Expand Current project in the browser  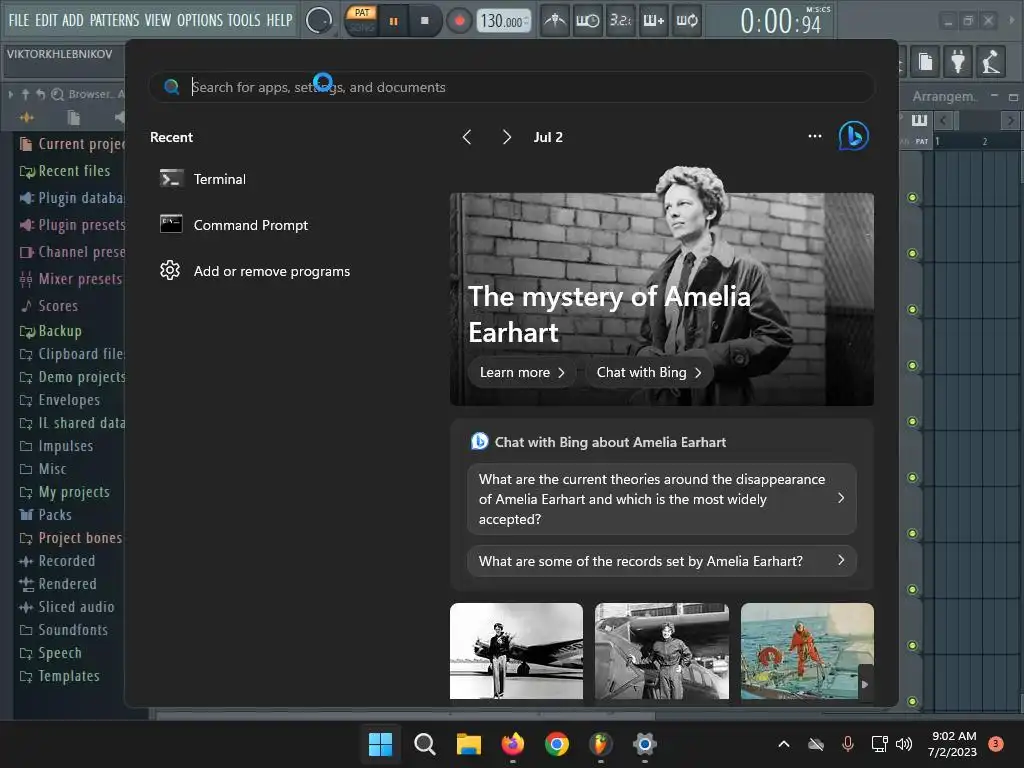71,144
